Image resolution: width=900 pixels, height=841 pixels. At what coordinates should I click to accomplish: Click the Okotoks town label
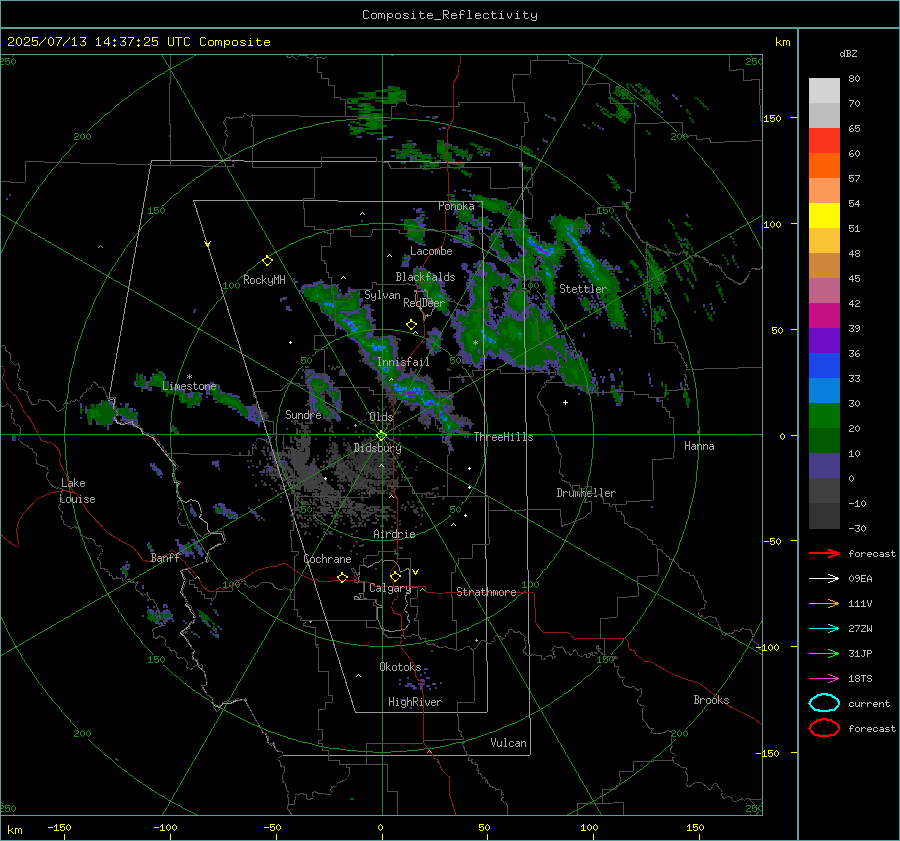(x=400, y=667)
